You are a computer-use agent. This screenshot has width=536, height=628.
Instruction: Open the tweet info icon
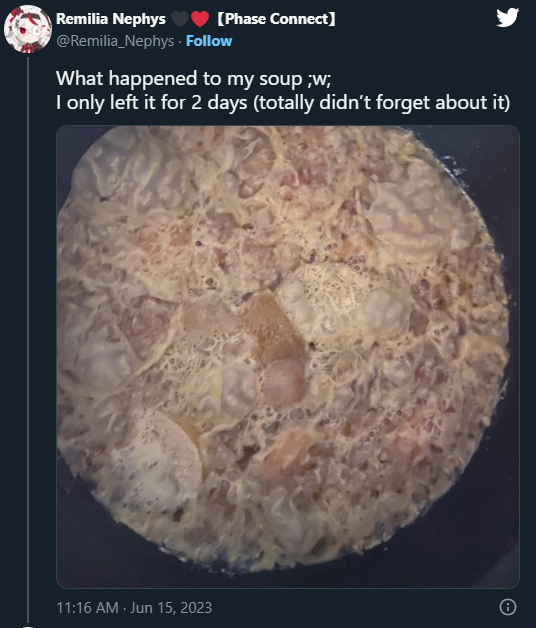click(x=508, y=607)
